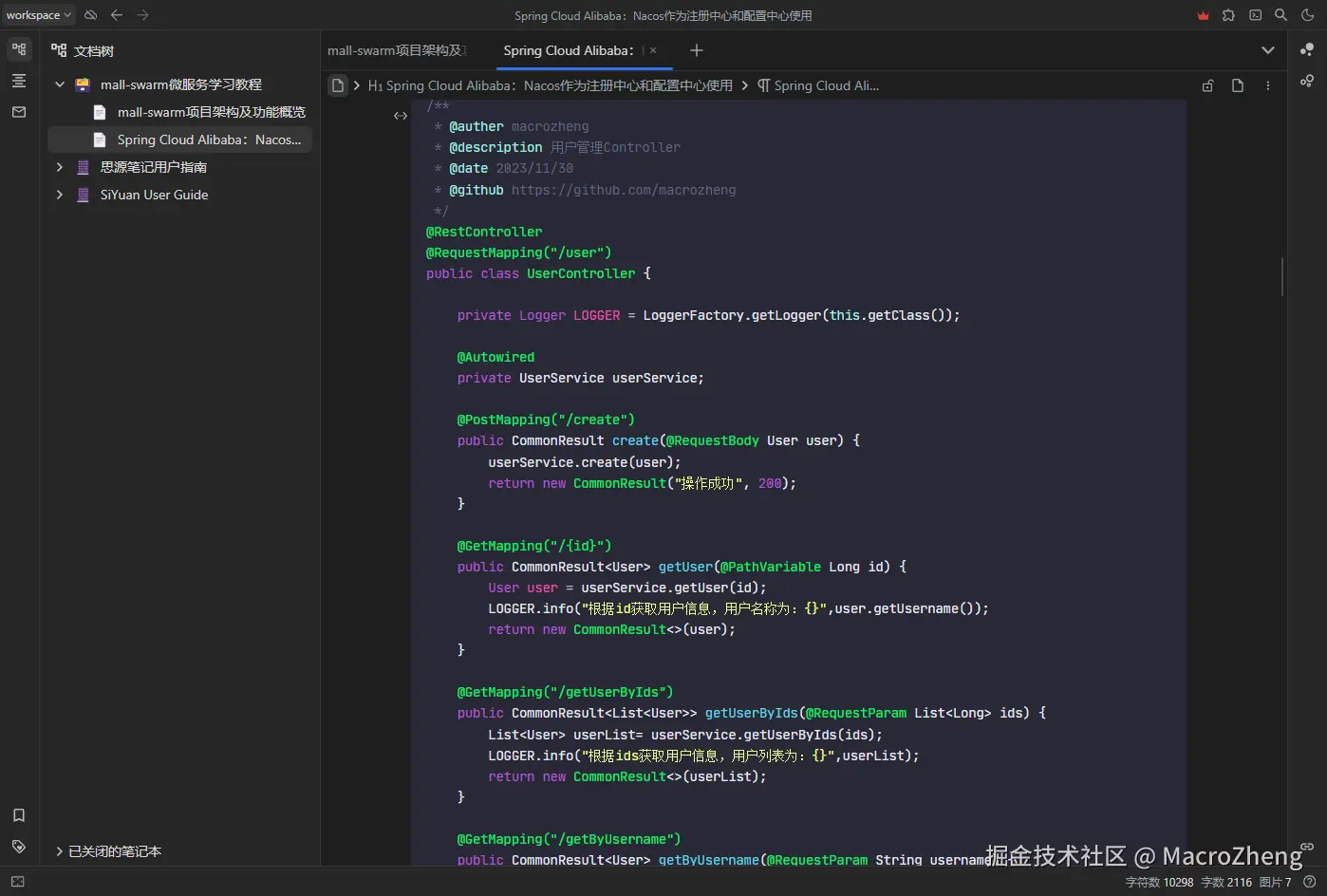Open the inbox panel icon
Image resolution: width=1327 pixels, height=896 pixels.
click(19, 112)
